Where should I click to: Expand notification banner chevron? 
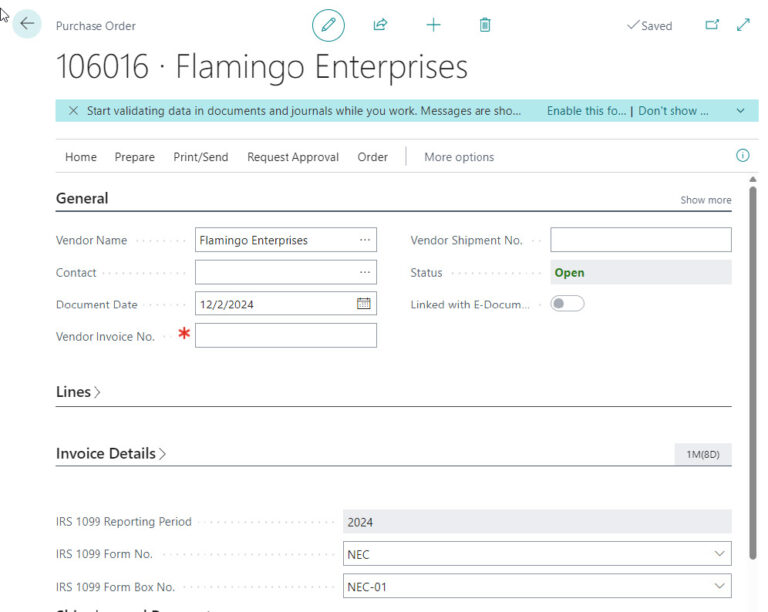click(741, 111)
